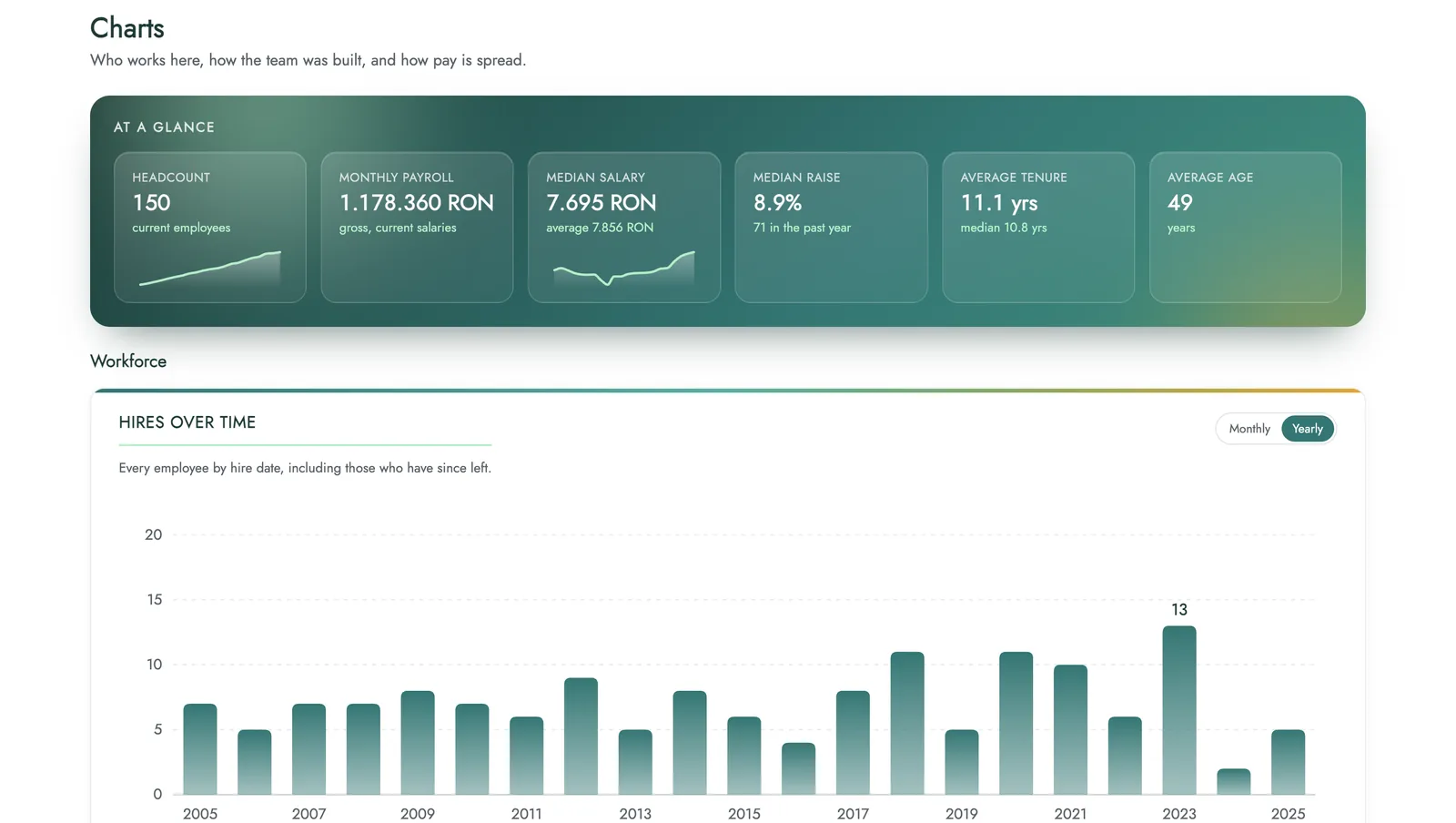Select the 2005 bar in hires chart

tap(200, 749)
